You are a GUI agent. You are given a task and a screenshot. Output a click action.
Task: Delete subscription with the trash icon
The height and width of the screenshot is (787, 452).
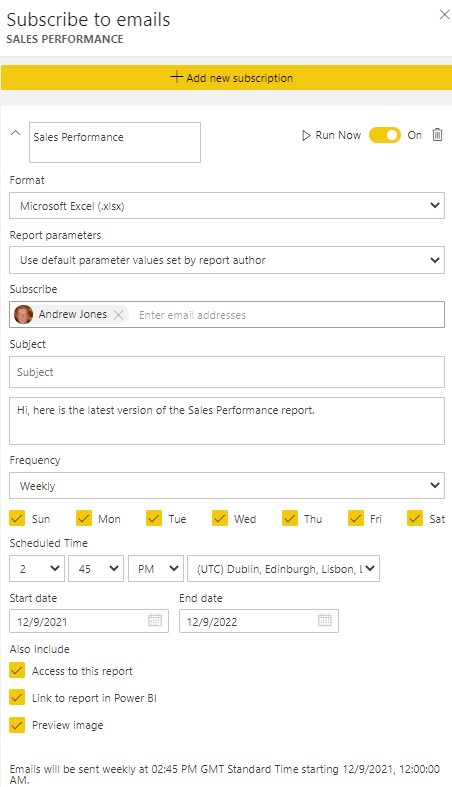[437, 135]
